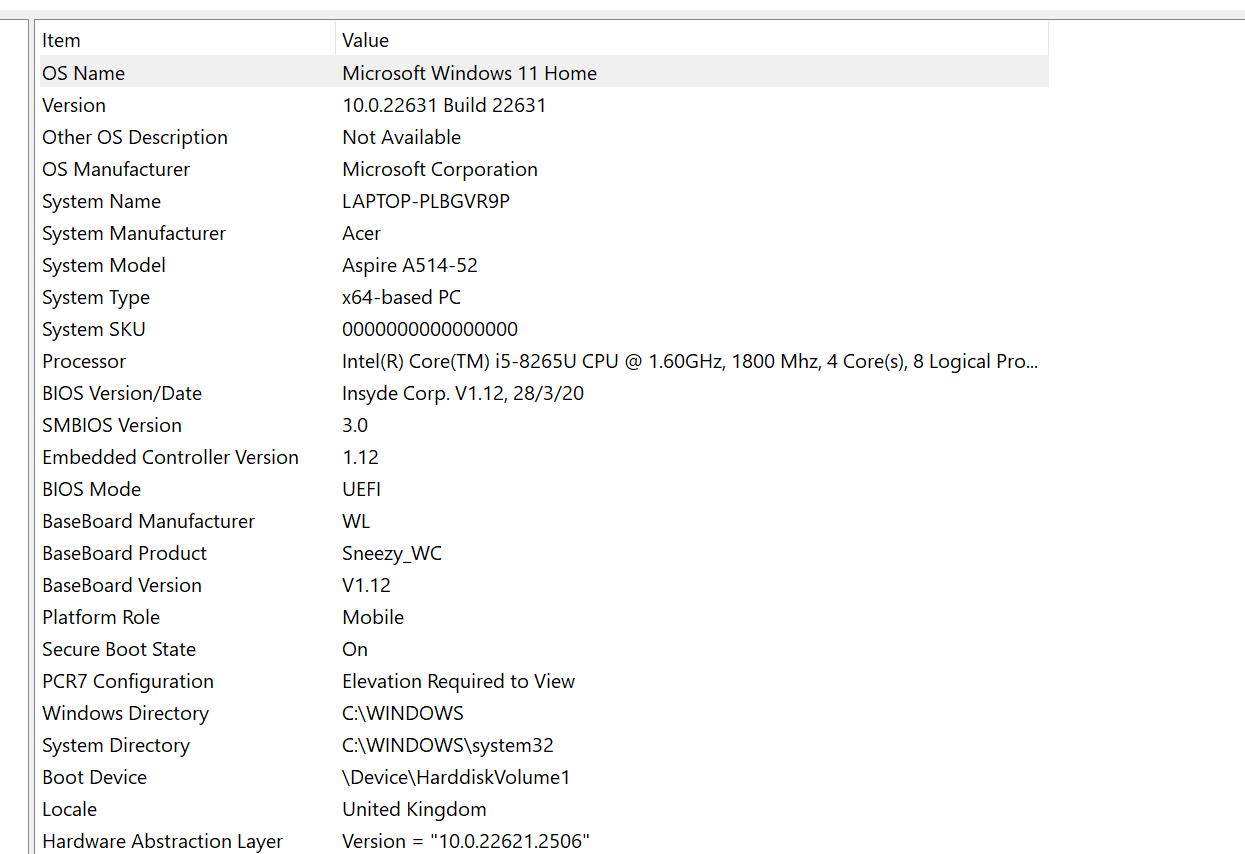Image resolution: width=1245 pixels, height=854 pixels.
Task: Select the Boot Device row label
Action: 94,777
